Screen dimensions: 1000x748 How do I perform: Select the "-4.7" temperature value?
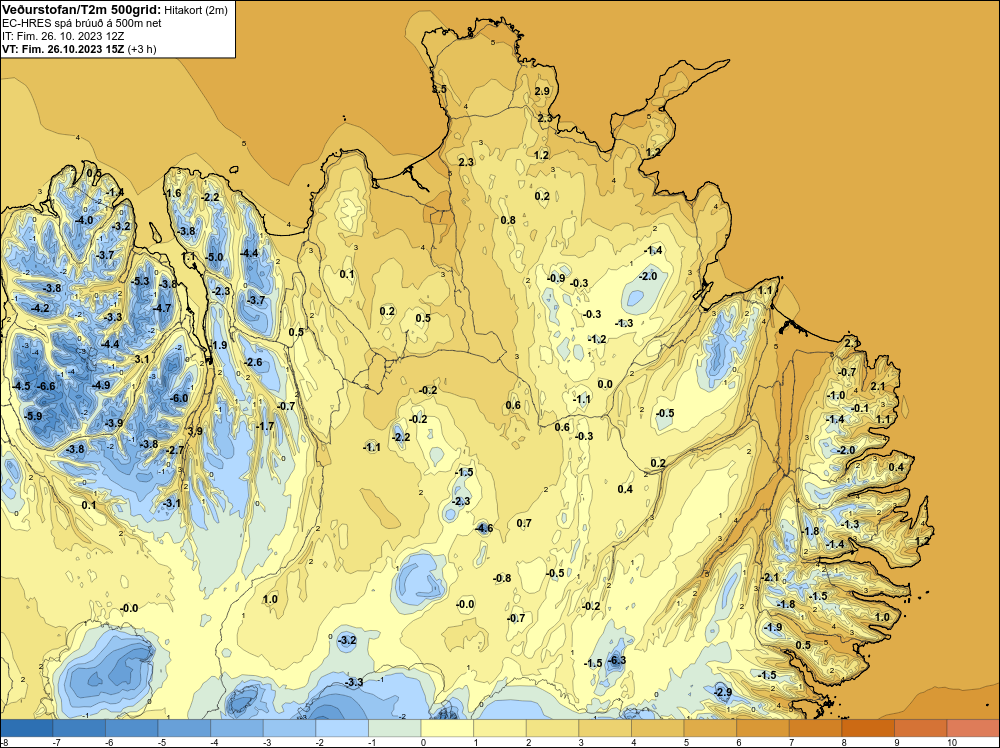click(x=162, y=308)
